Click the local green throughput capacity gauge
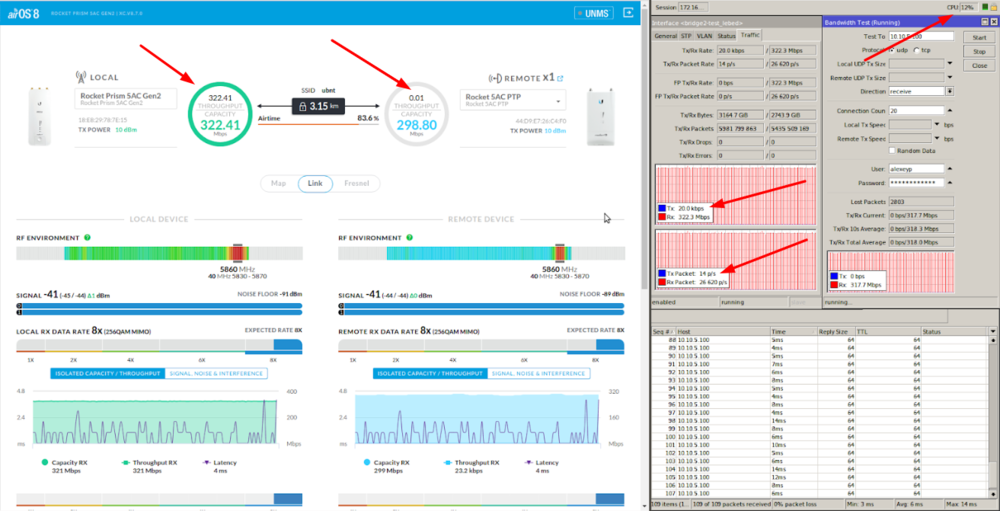 (x=219, y=114)
